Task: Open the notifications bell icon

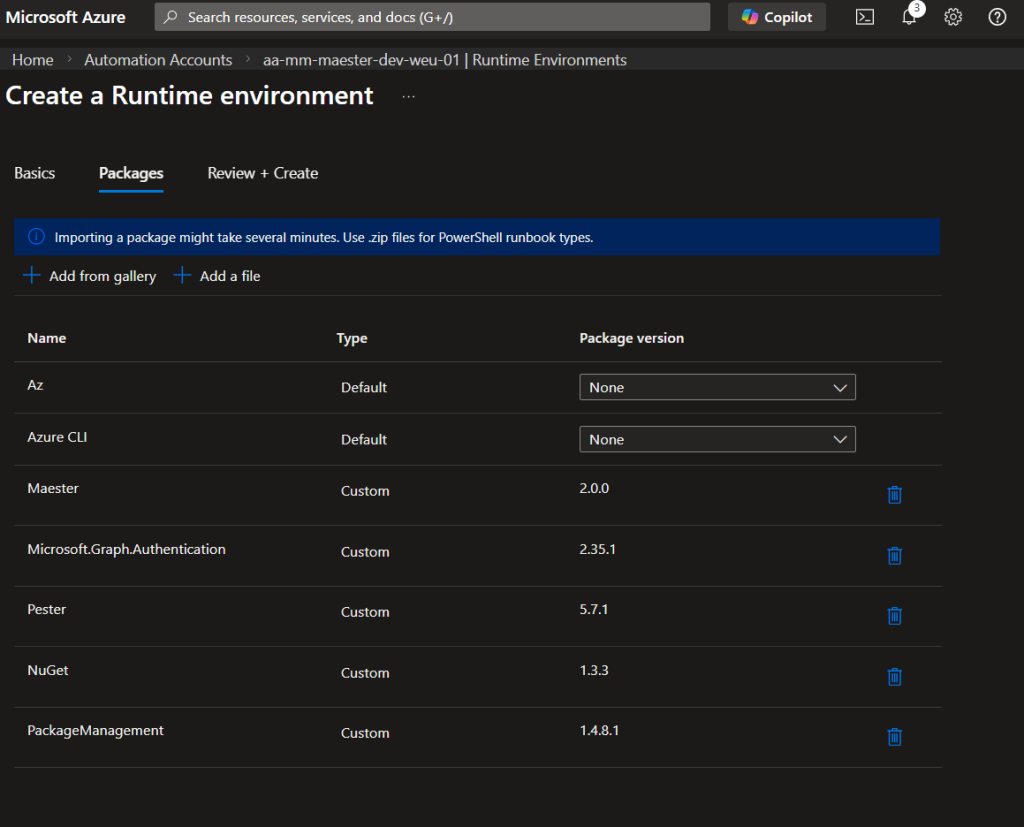Action: click(909, 17)
